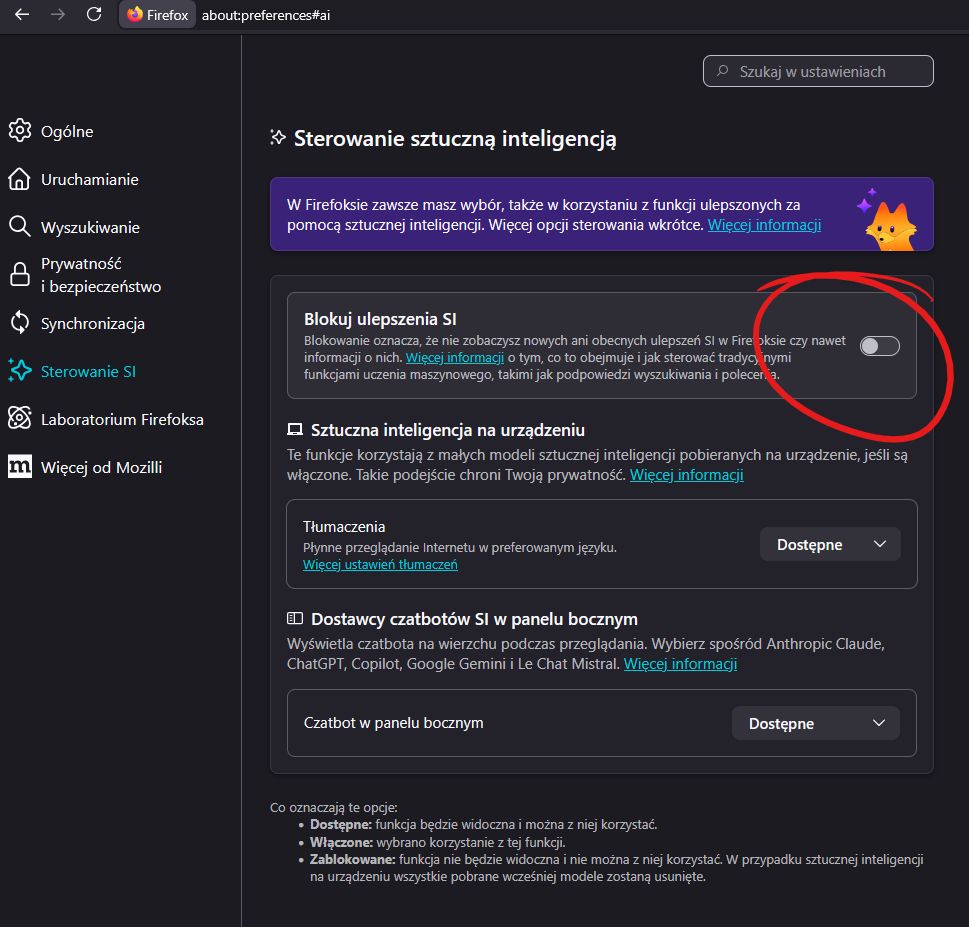Image resolution: width=969 pixels, height=927 pixels.
Task: Reload the page with the refresh icon
Action: pos(94,14)
